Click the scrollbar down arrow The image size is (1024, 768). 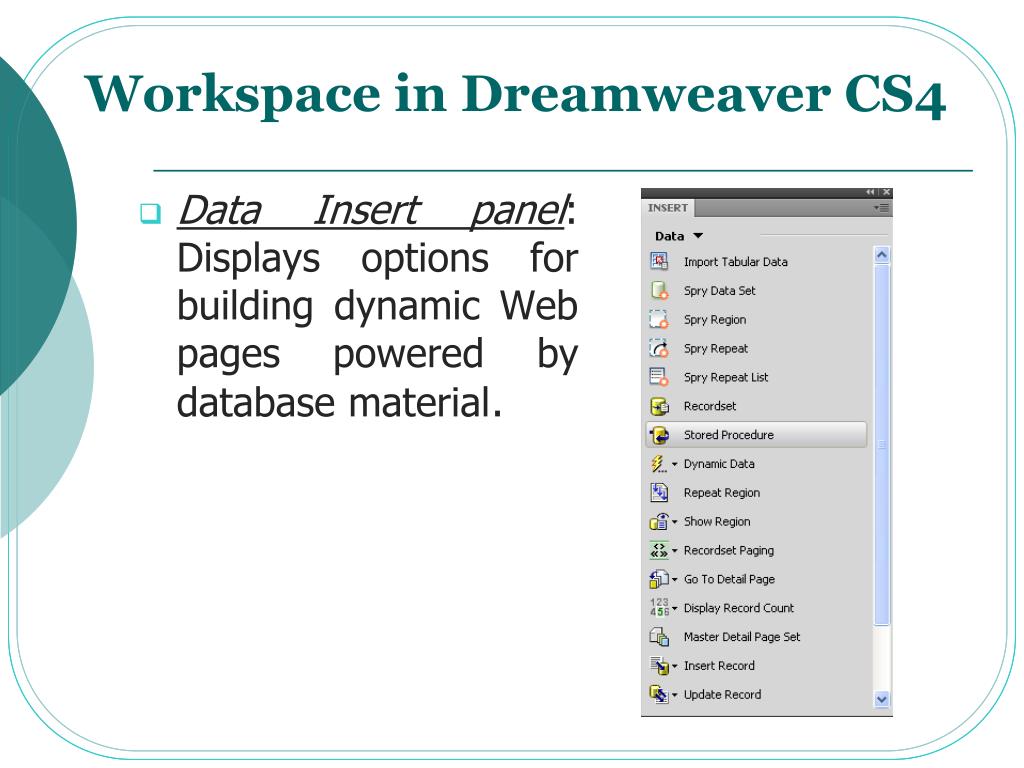882,699
